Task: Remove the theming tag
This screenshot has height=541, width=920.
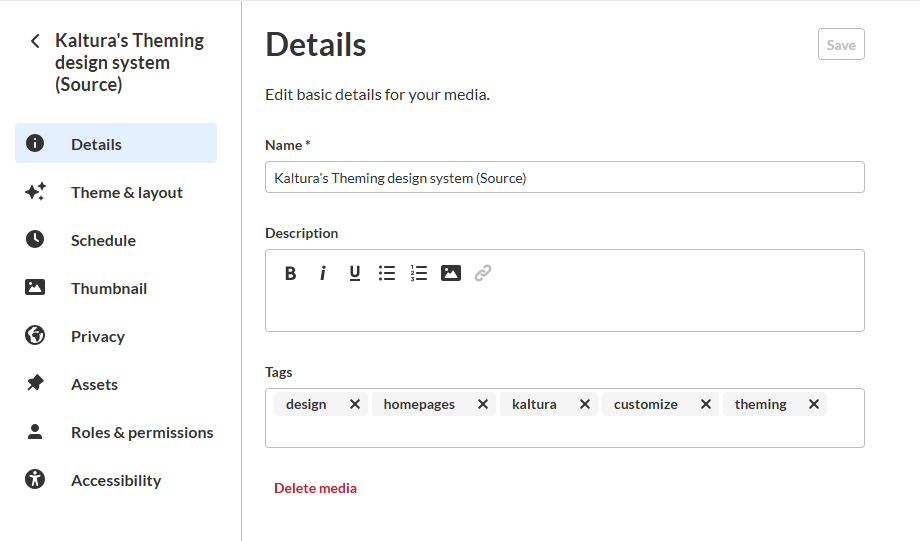Action: pyautogui.click(x=814, y=404)
